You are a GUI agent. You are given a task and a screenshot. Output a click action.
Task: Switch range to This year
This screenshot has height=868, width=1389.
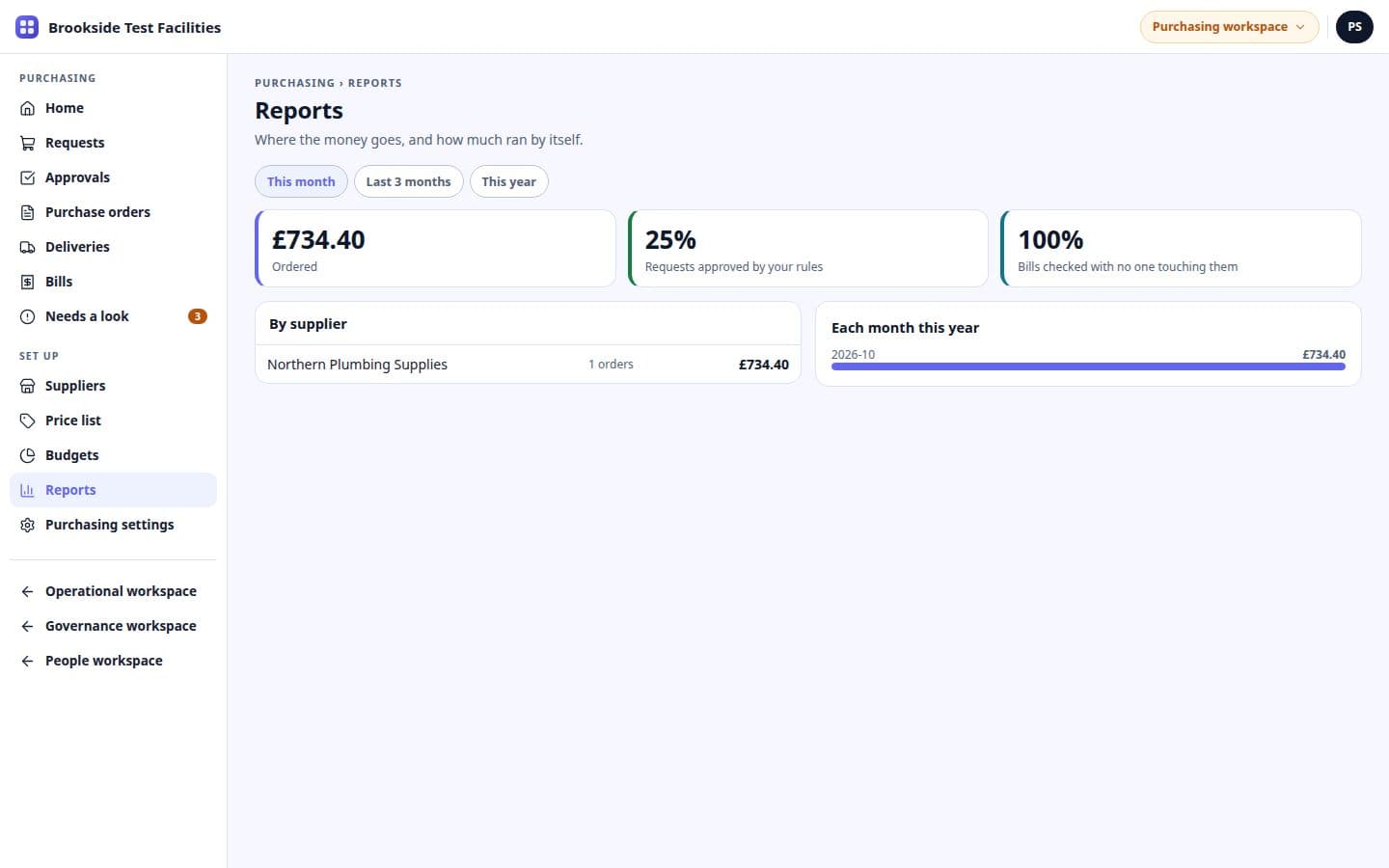[509, 181]
